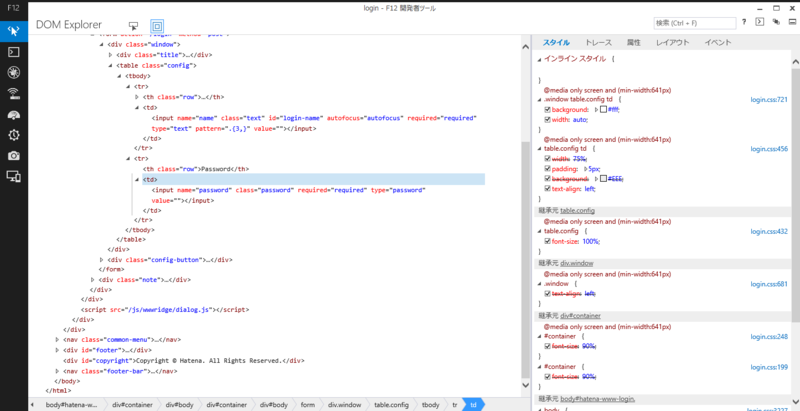Switch to the スタイル tab
Image resolution: width=800 pixels, height=411 pixels.
pyautogui.click(x=556, y=43)
